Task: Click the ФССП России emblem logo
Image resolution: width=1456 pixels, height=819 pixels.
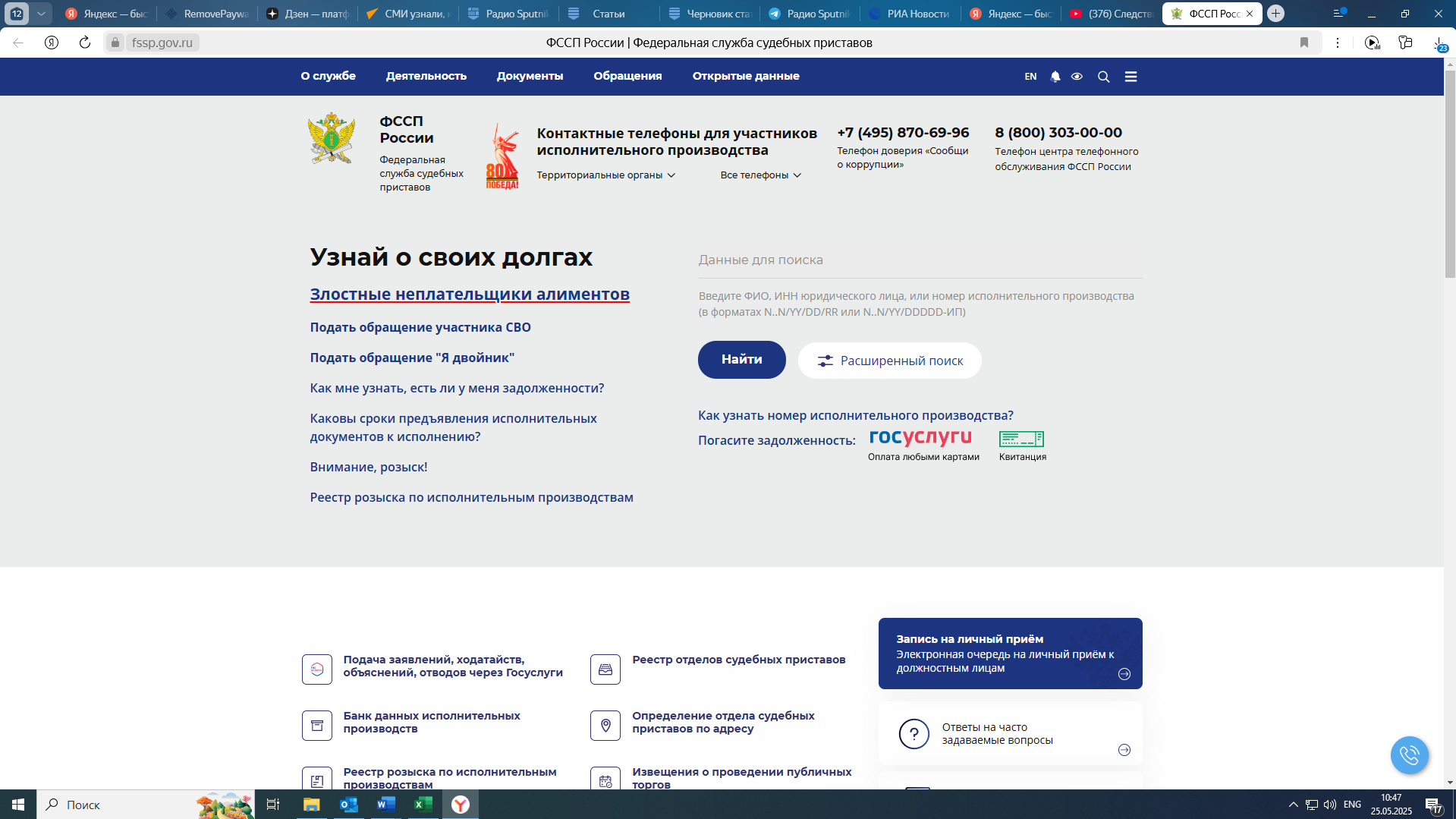Action: [331, 138]
